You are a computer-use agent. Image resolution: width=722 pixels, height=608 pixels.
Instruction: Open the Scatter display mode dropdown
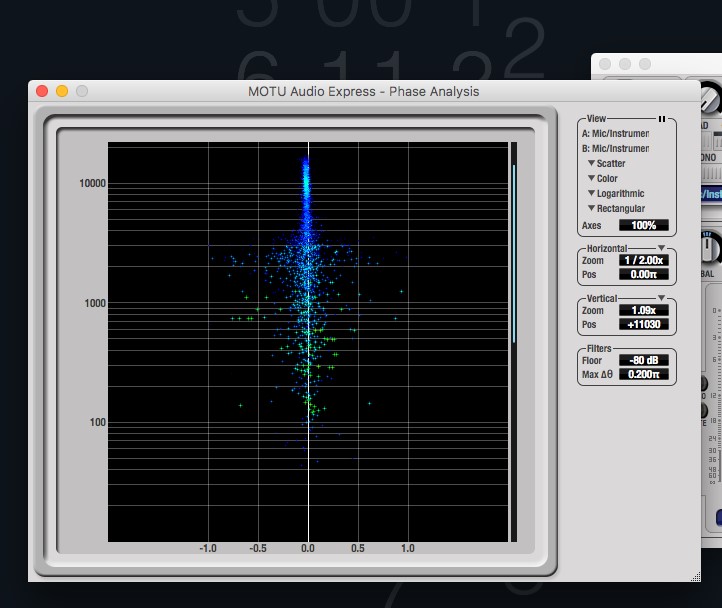tap(609, 164)
